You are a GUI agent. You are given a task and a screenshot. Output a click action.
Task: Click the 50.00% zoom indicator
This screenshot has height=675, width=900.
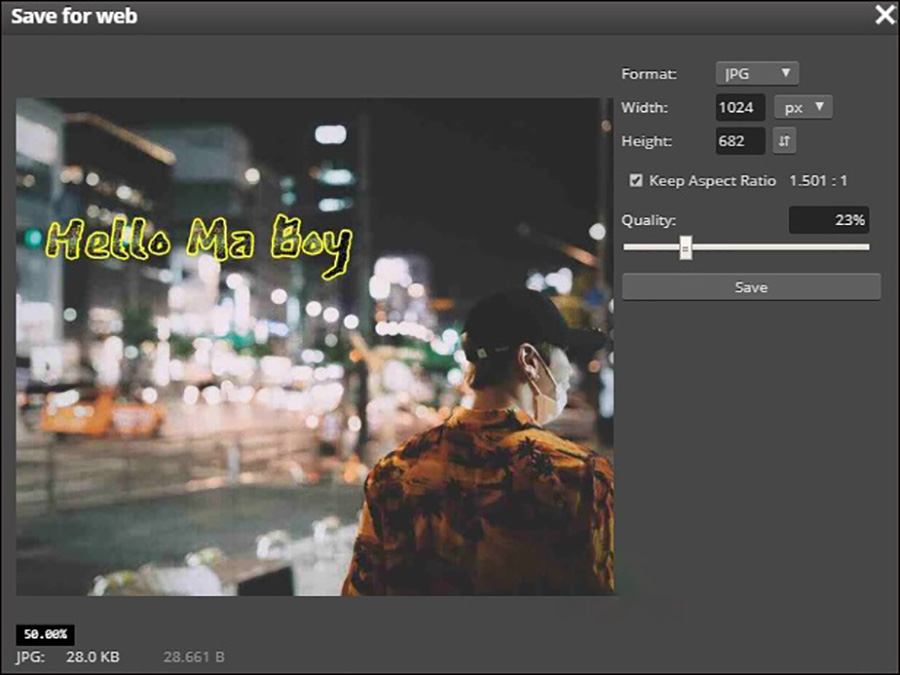click(45, 635)
